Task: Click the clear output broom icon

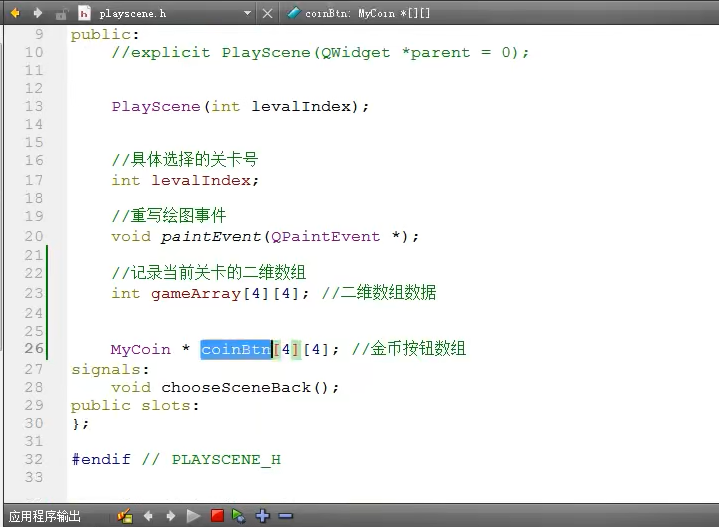Action: (125, 516)
